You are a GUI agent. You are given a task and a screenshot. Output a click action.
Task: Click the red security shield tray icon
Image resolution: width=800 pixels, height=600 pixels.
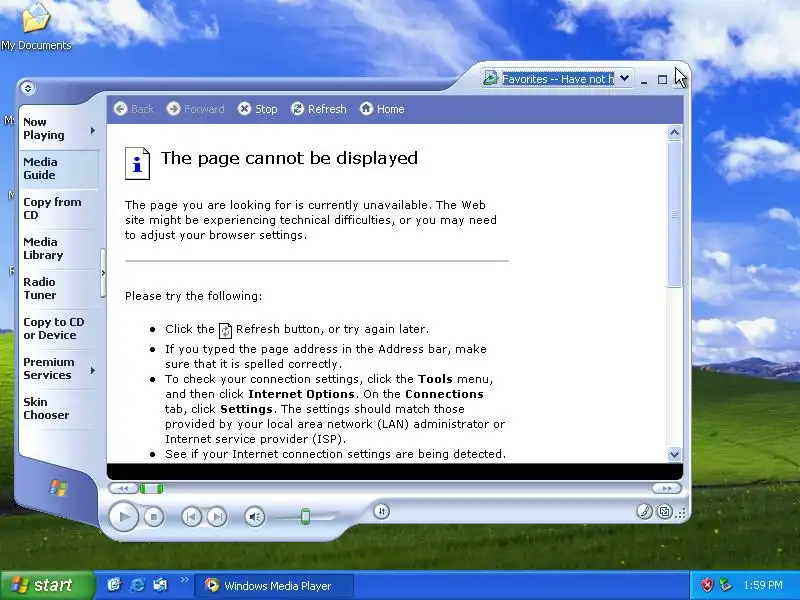click(x=707, y=585)
